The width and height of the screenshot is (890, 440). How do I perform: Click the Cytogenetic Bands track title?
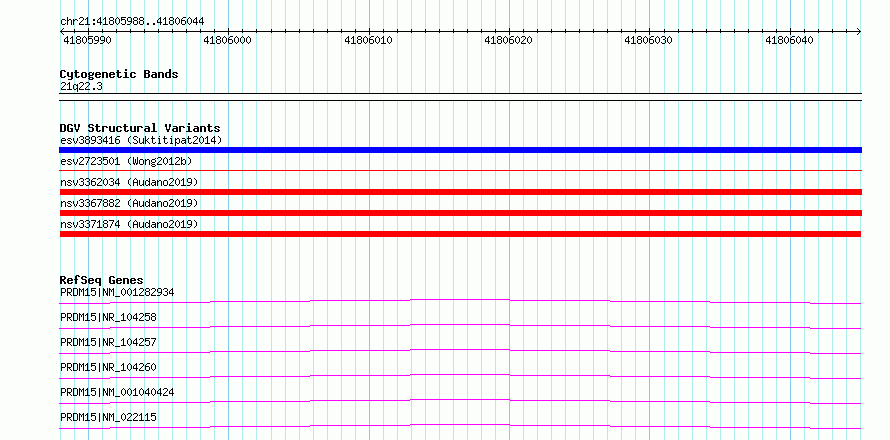(x=119, y=74)
